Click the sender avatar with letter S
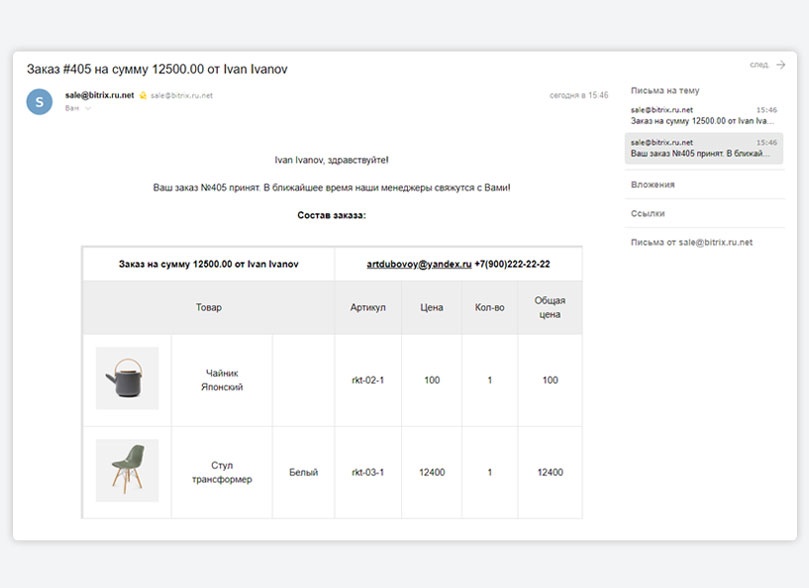Image resolution: width=809 pixels, height=588 pixels. (40, 101)
